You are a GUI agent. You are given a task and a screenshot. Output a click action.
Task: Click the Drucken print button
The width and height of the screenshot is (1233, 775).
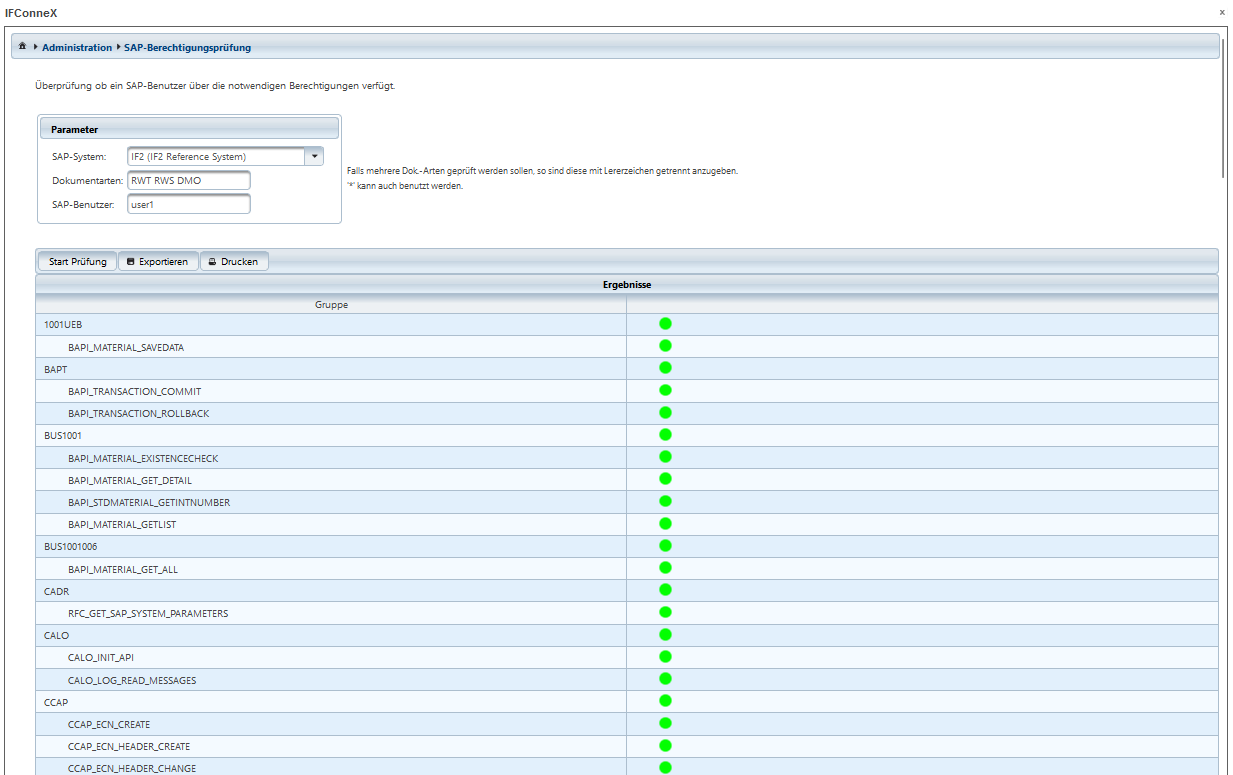[x=234, y=261]
